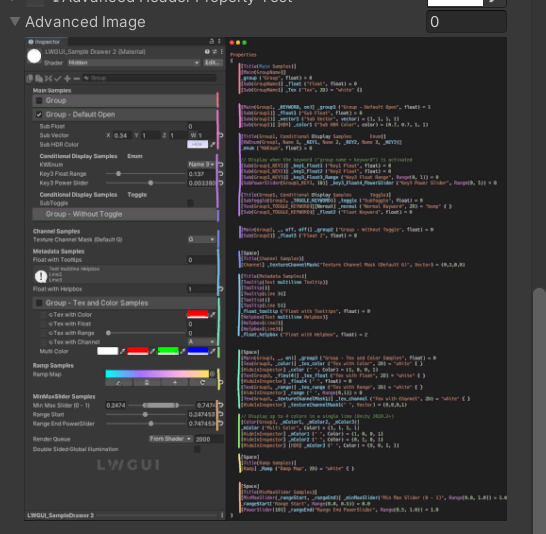This screenshot has width=546, height=534.
Task: Open the Tex with Channel dropdown showing A
Action: point(201,342)
